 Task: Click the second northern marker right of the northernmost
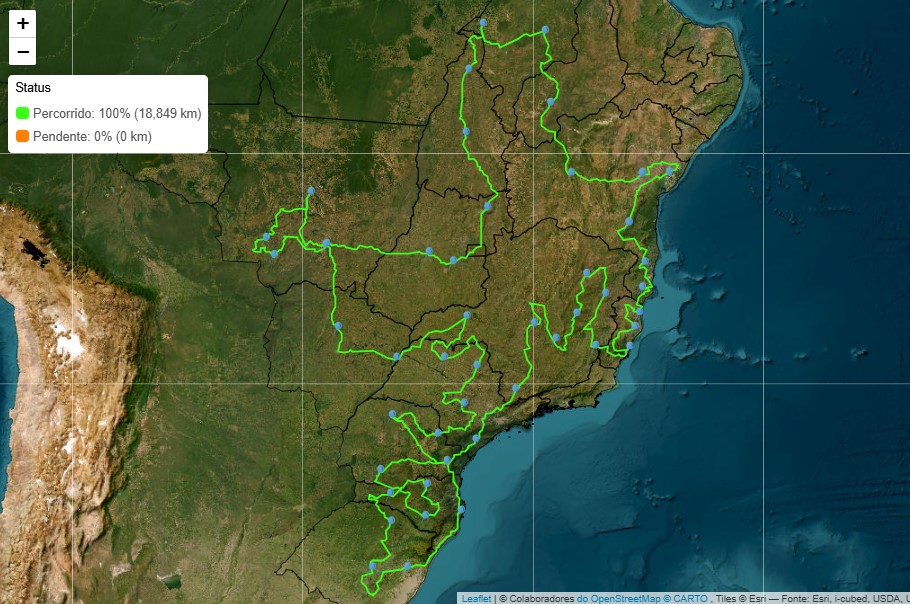(x=544, y=30)
